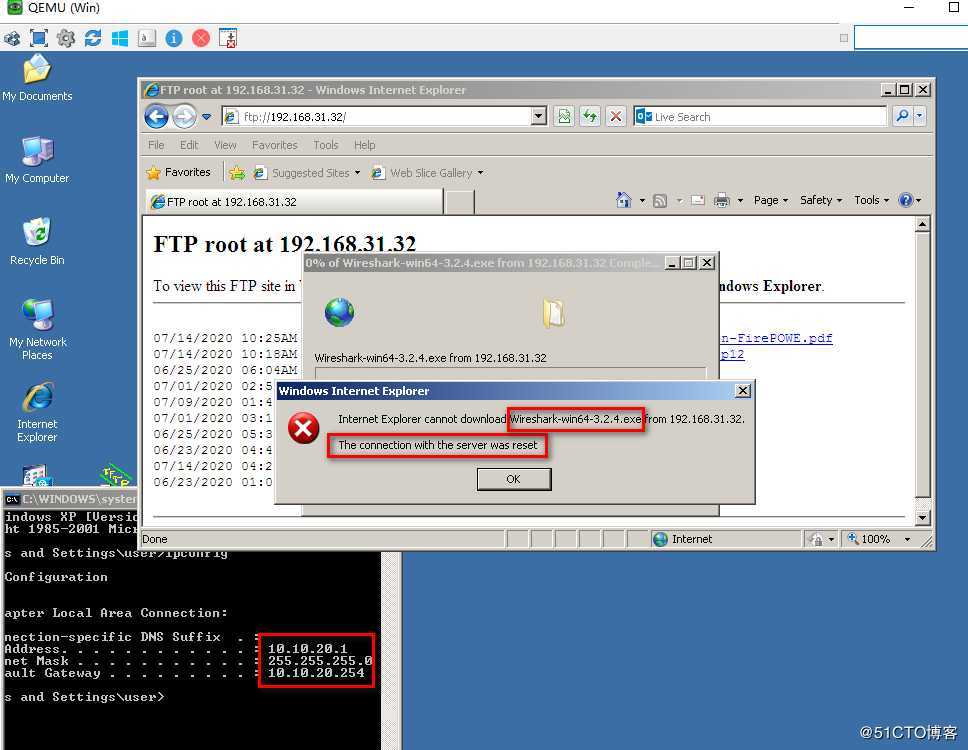Open recent pages dropdown next to Forward
Viewport: 968px width, 750px height.
pos(207,117)
